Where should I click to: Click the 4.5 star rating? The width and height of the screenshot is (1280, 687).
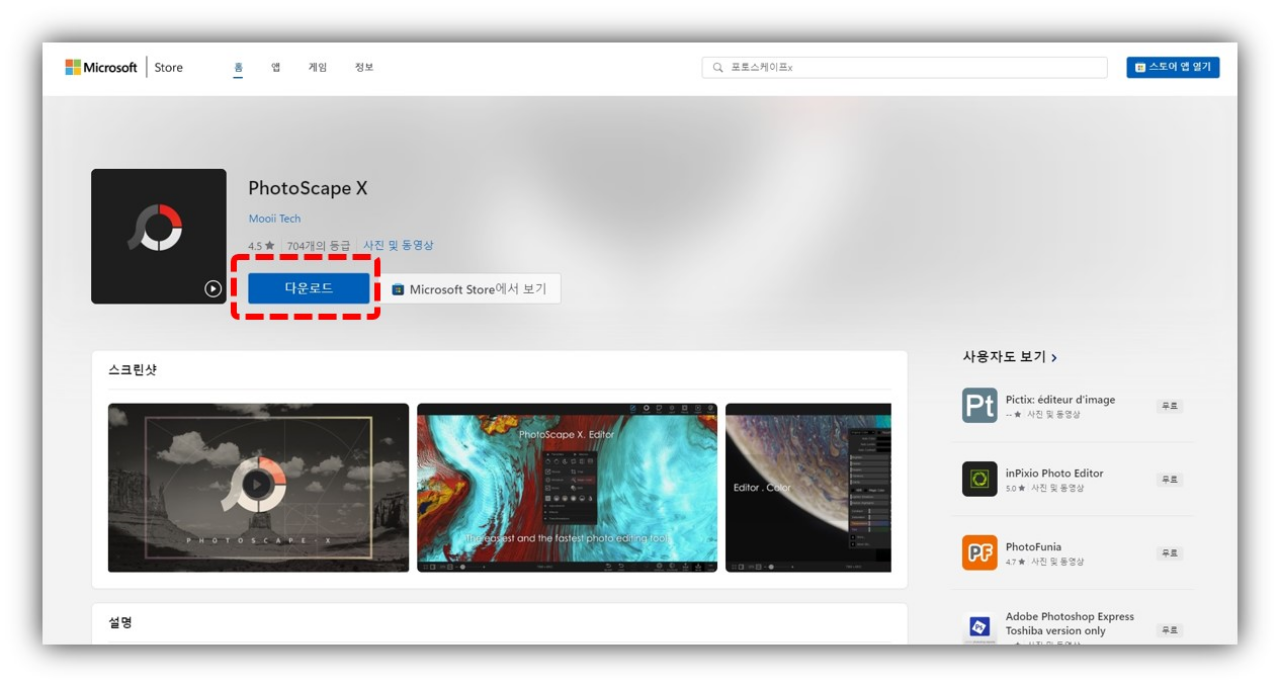(261, 245)
